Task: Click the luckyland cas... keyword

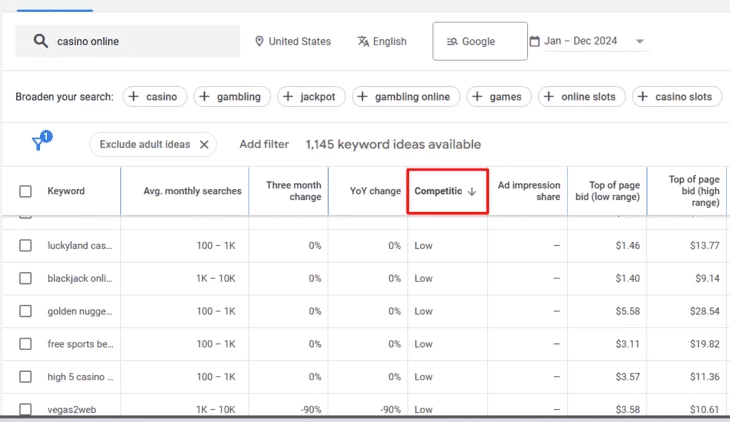Action: click(80, 245)
